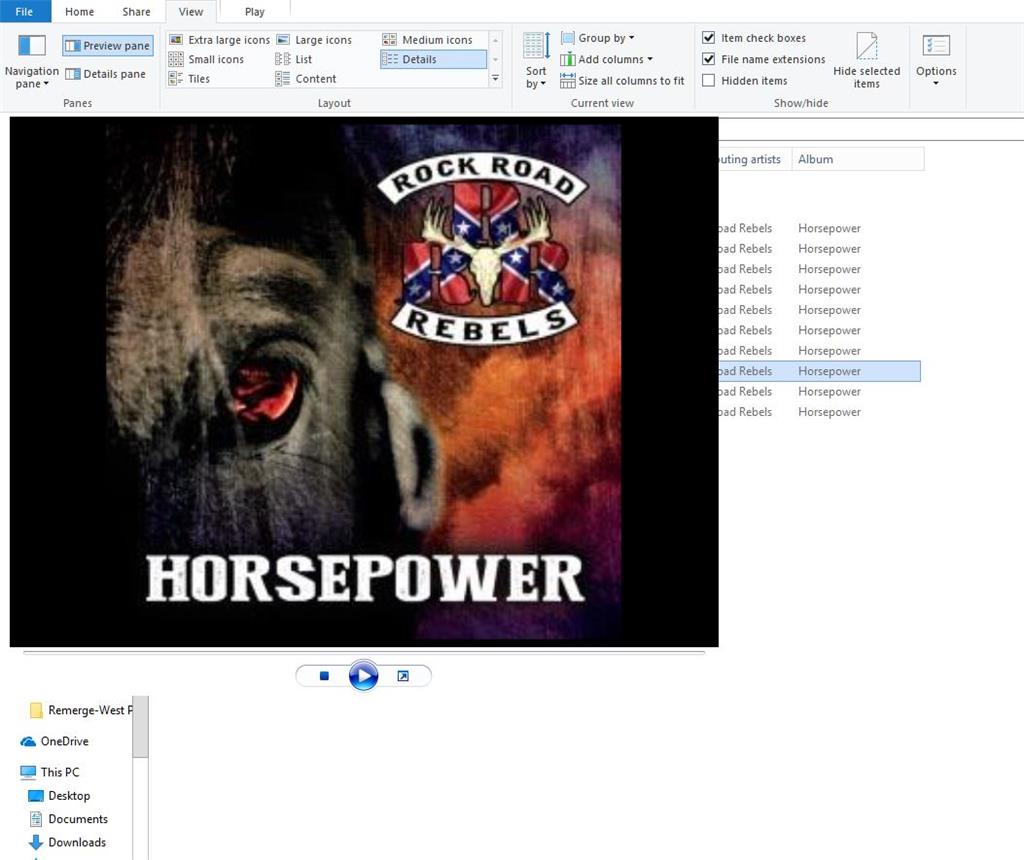Stop playback in the preview pane
The image size is (1024, 860).
[x=324, y=676]
